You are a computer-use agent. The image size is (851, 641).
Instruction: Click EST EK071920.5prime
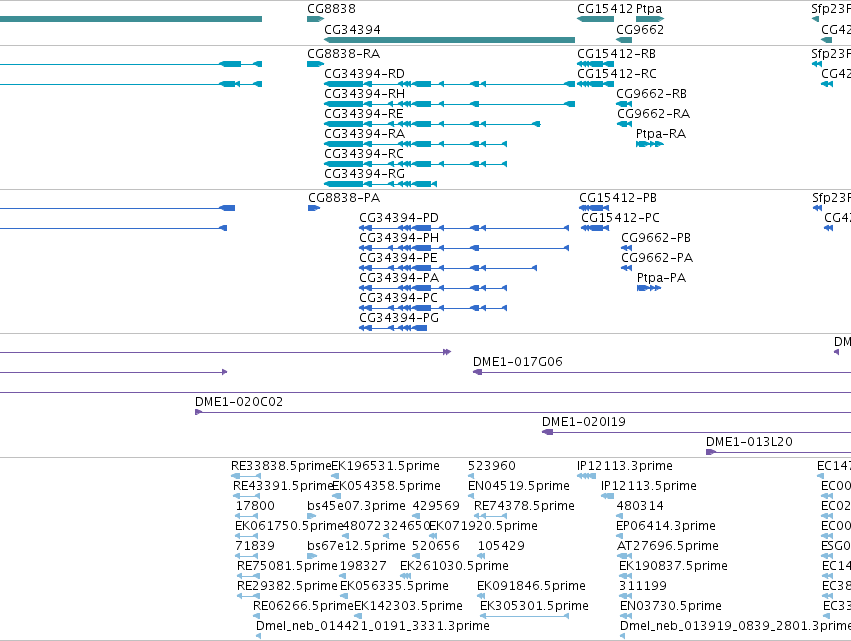pyautogui.click(x=483, y=526)
